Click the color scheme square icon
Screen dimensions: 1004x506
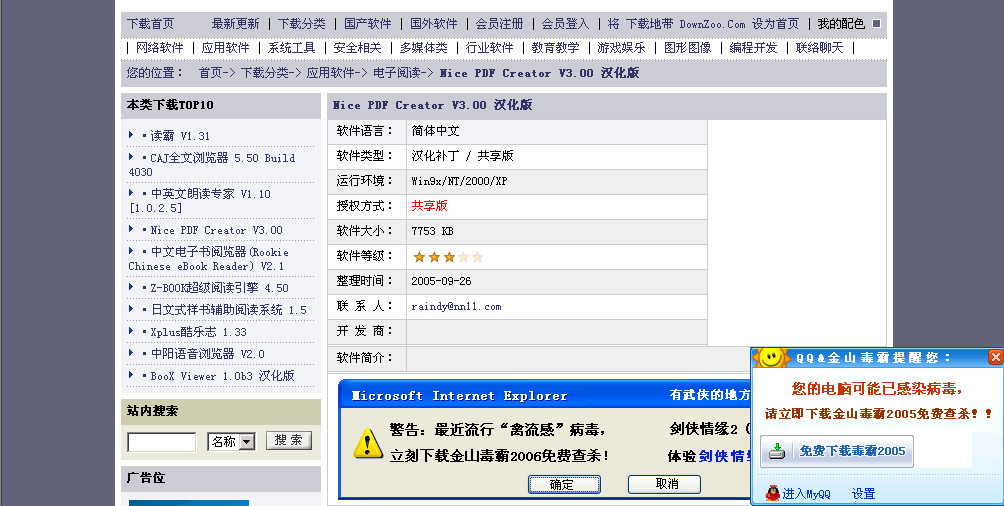(x=877, y=24)
